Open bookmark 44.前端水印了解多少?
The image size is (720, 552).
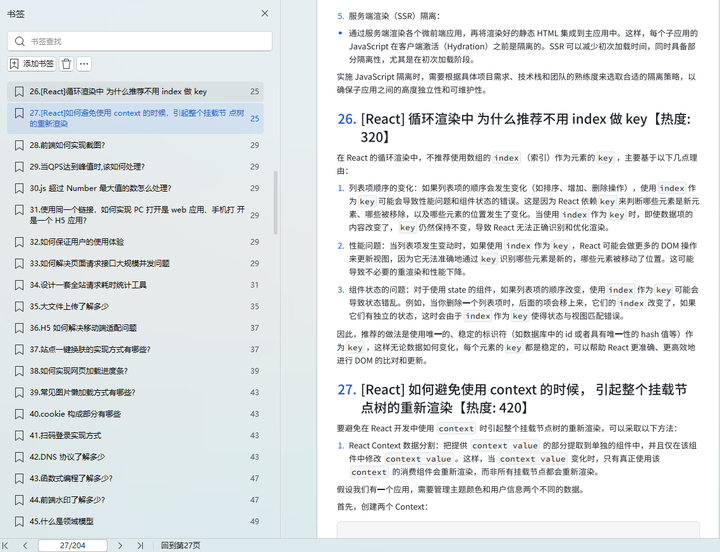pos(135,500)
